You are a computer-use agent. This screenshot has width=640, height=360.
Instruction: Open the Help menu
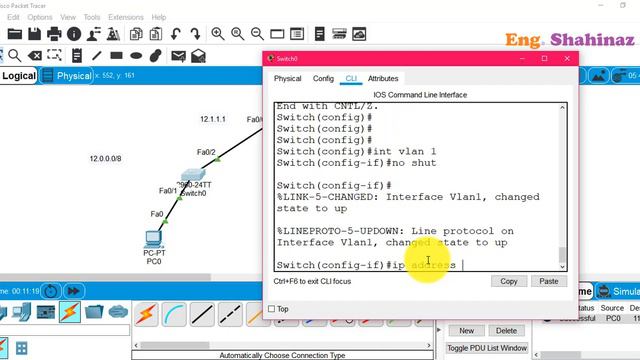(x=158, y=17)
